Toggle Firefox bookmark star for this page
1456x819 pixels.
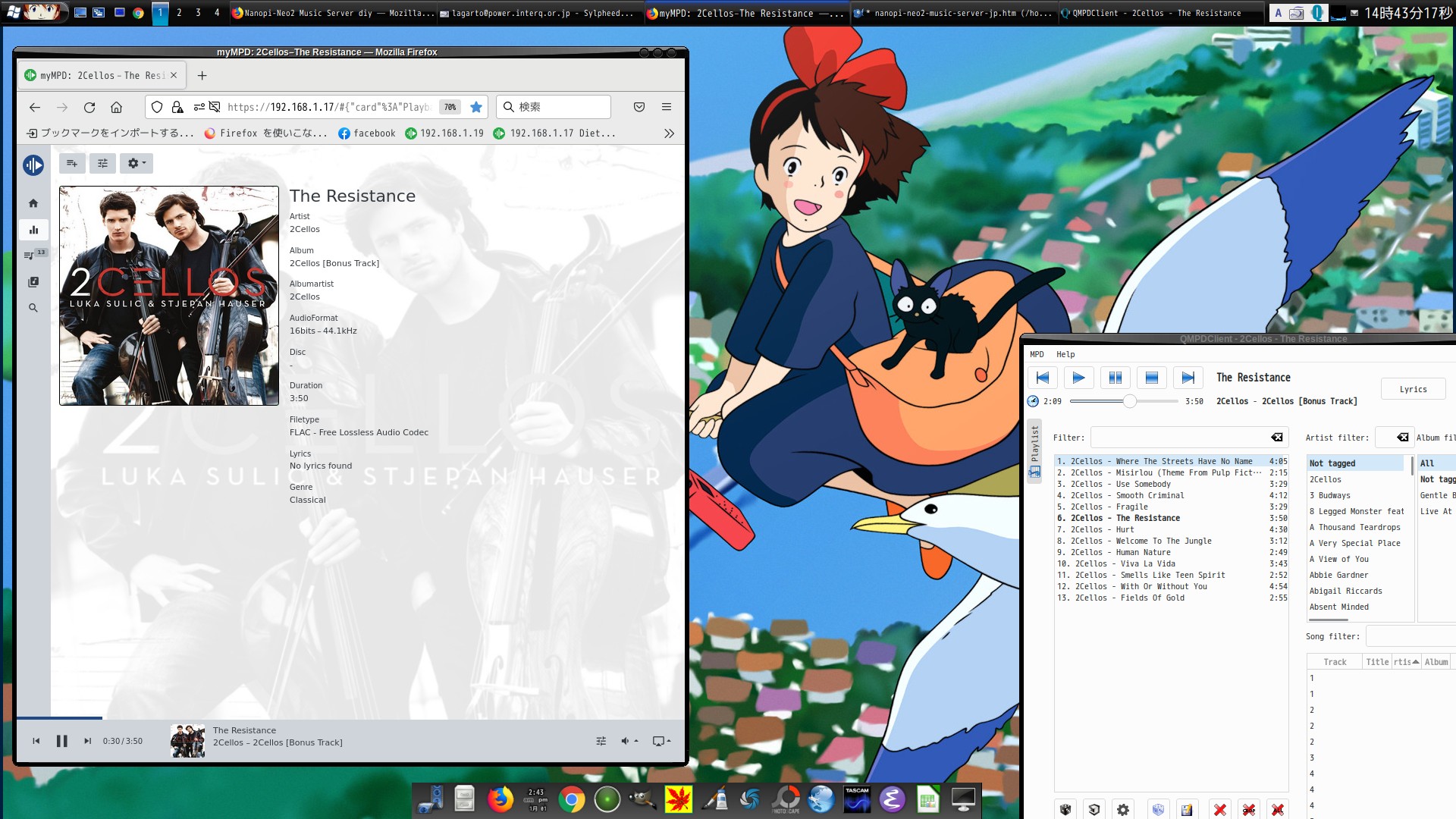pyautogui.click(x=476, y=107)
